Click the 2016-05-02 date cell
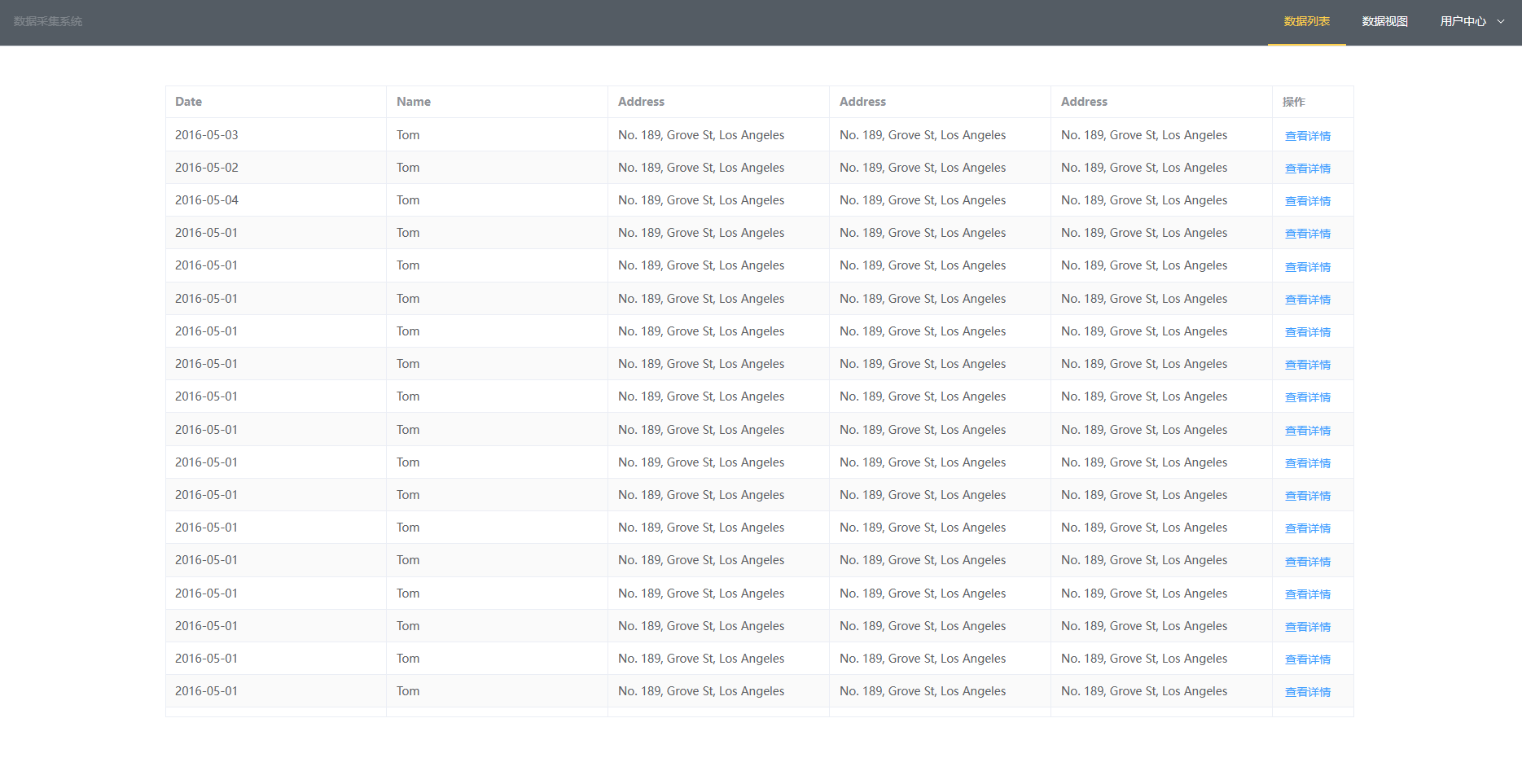Screen dimensions: 1522x784 click(x=207, y=168)
